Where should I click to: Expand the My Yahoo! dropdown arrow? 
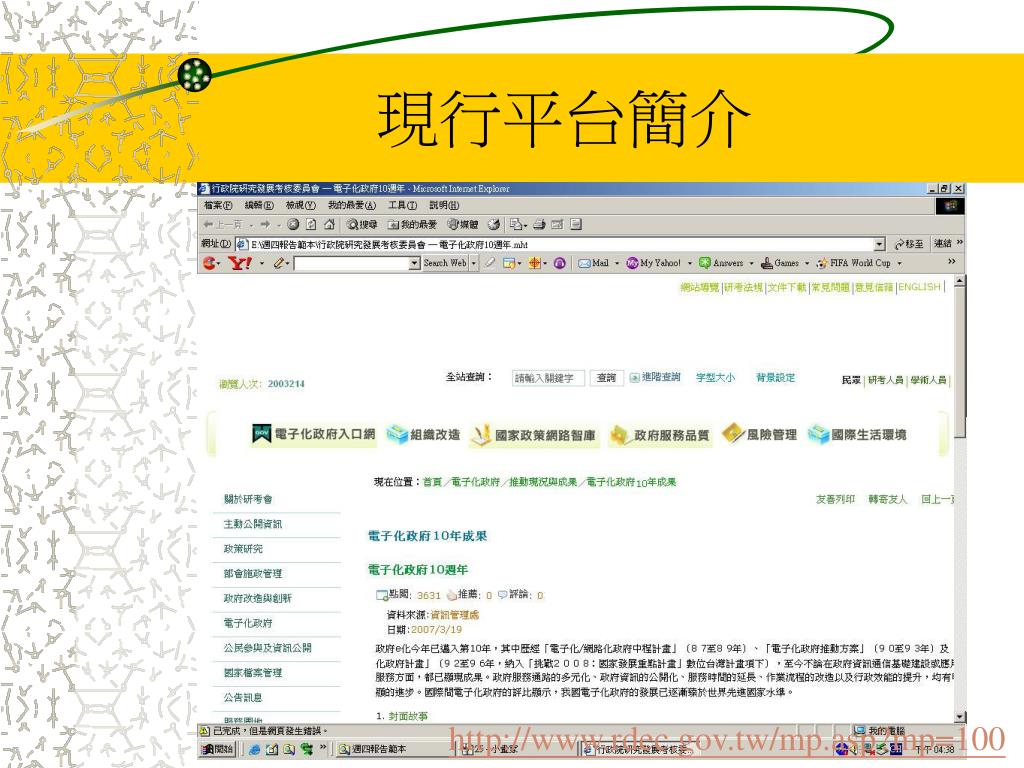(689, 263)
